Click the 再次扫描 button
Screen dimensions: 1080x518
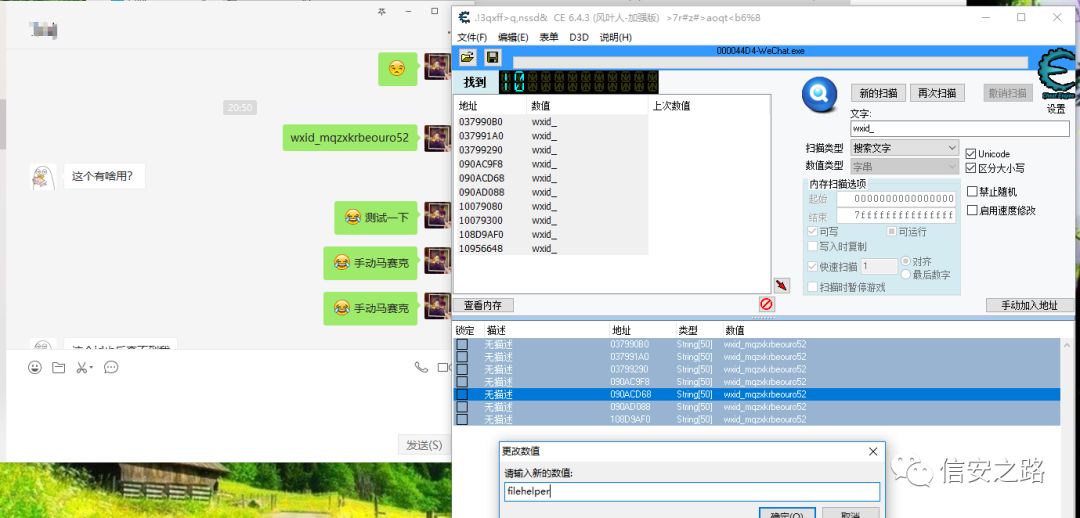point(937,93)
